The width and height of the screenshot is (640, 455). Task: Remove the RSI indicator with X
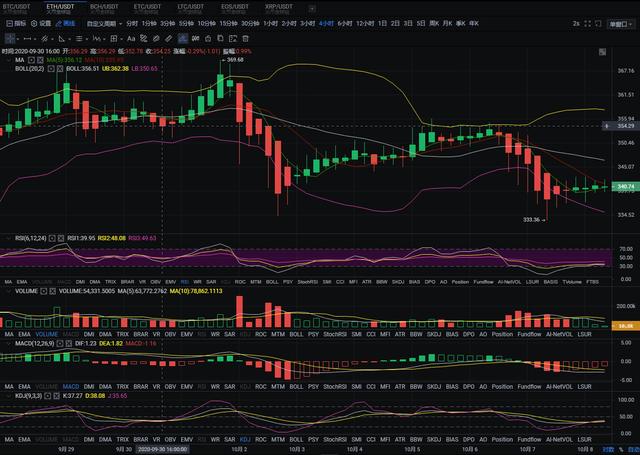click(61, 238)
